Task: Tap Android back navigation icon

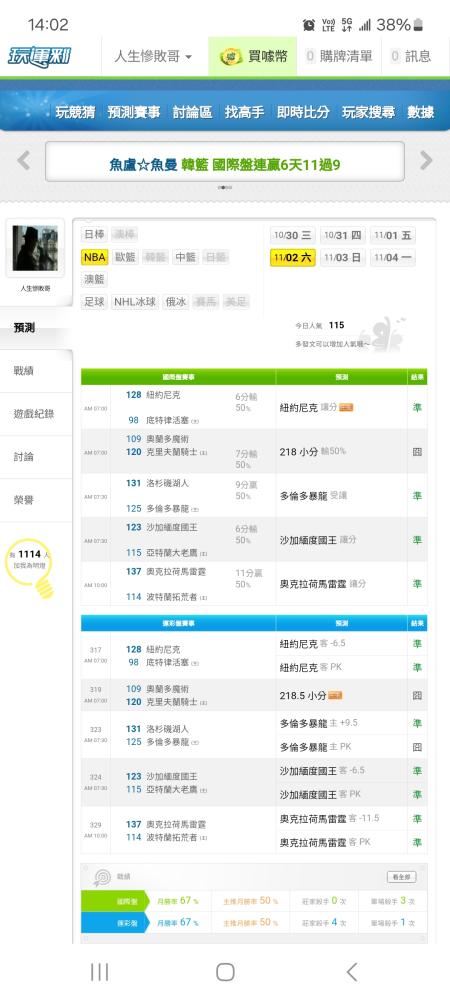Action: [x=351, y=972]
